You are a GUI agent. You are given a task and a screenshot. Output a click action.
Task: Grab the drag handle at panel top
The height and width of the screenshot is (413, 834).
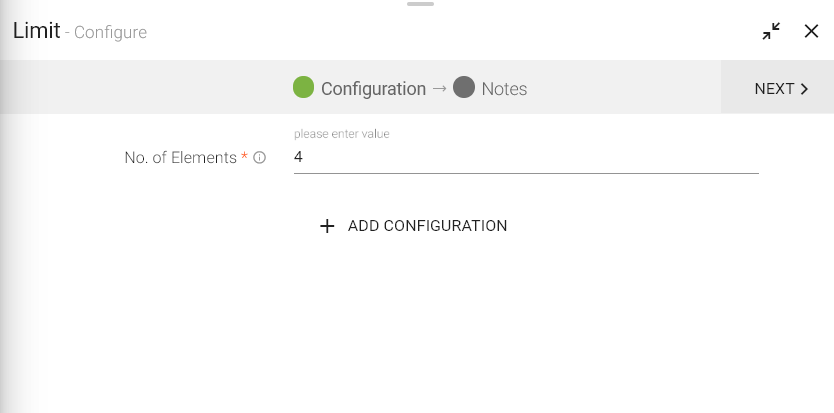click(421, 4)
